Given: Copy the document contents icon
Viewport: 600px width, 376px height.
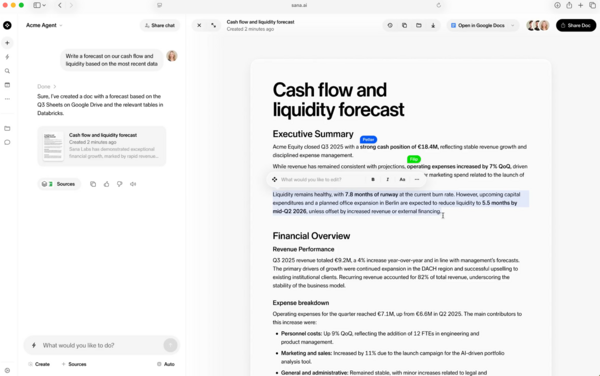Looking at the screenshot, I should [x=404, y=25].
